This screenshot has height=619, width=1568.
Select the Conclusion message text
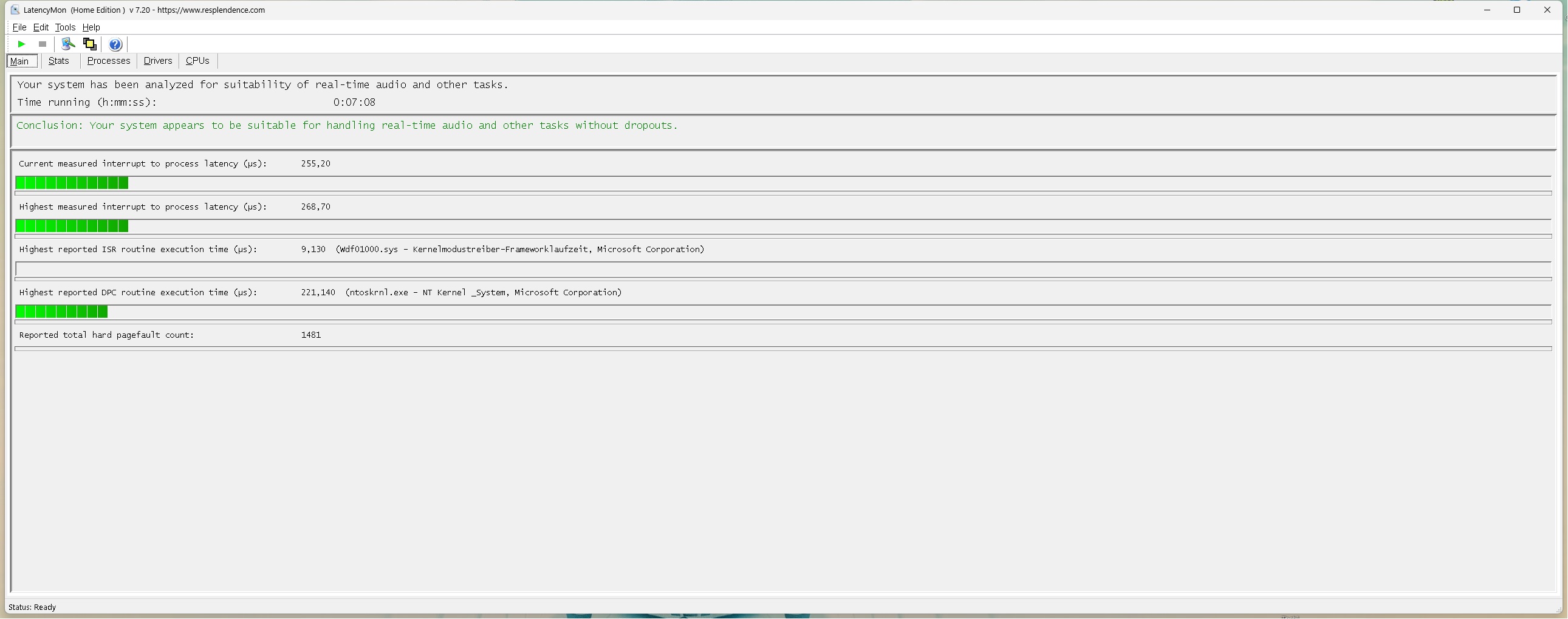click(x=347, y=125)
